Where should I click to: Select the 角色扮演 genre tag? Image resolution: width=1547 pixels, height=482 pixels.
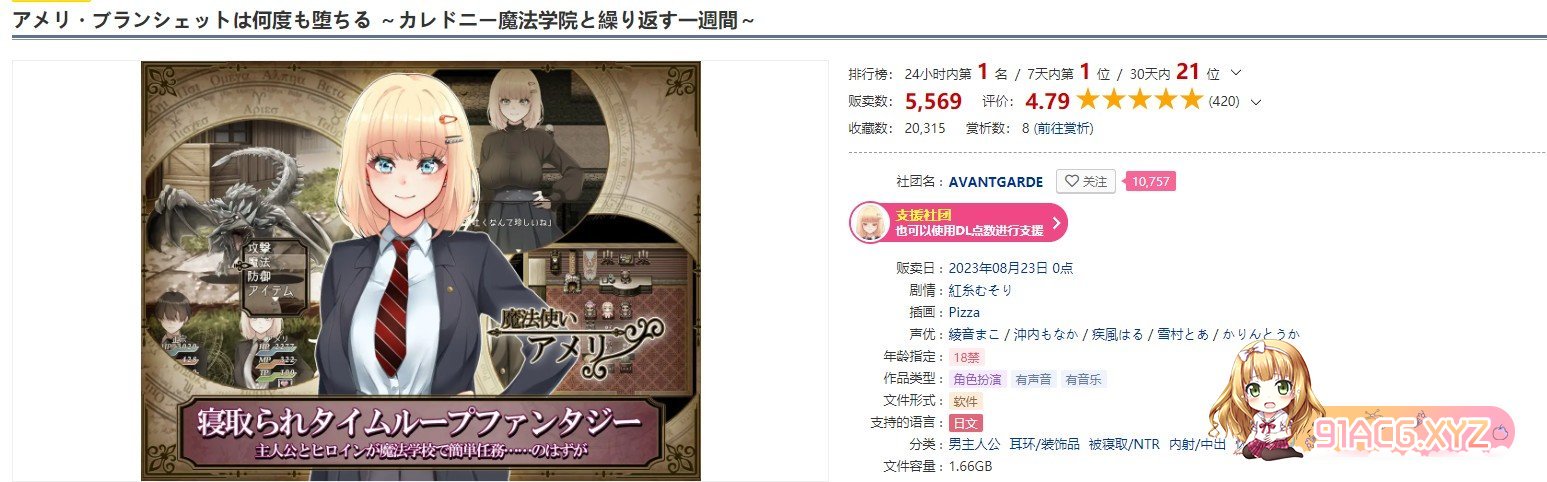[976, 379]
